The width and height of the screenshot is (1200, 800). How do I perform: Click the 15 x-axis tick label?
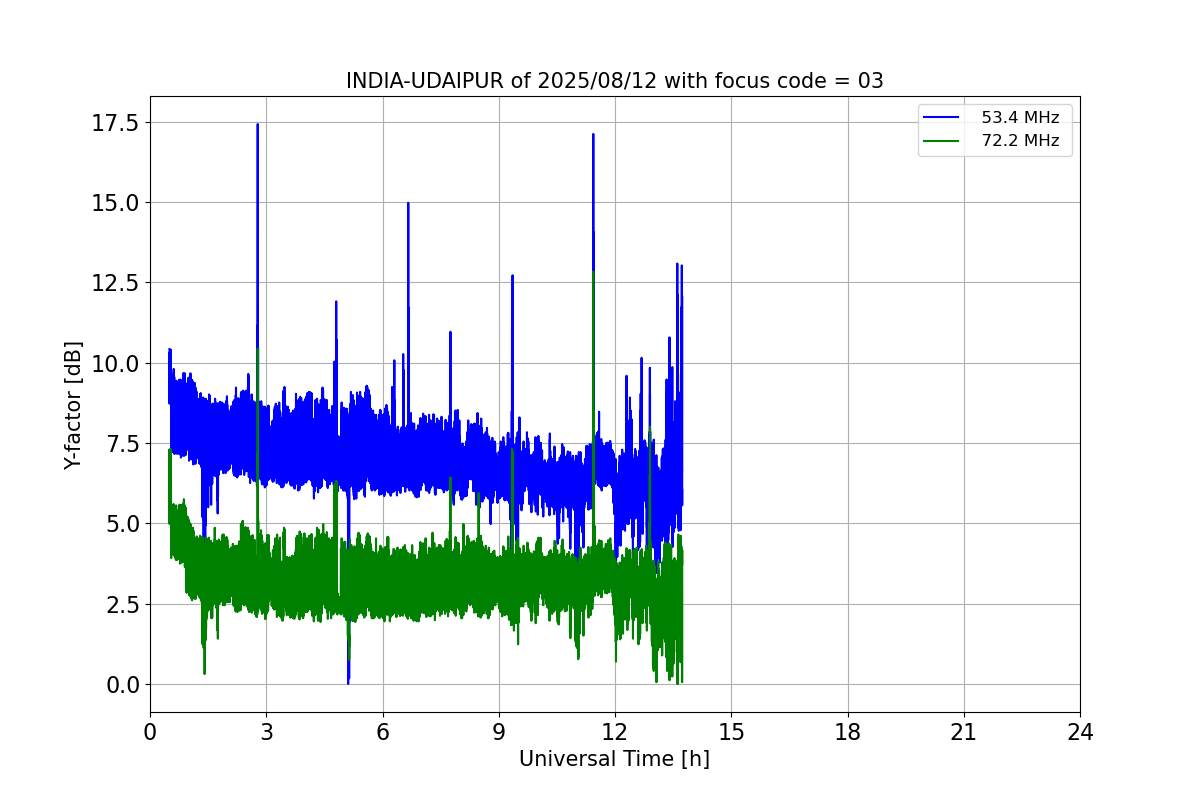(x=731, y=732)
